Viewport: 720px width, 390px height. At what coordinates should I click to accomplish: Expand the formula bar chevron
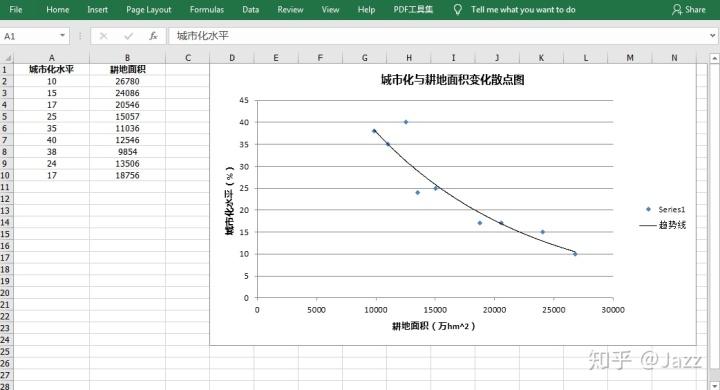(x=712, y=36)
